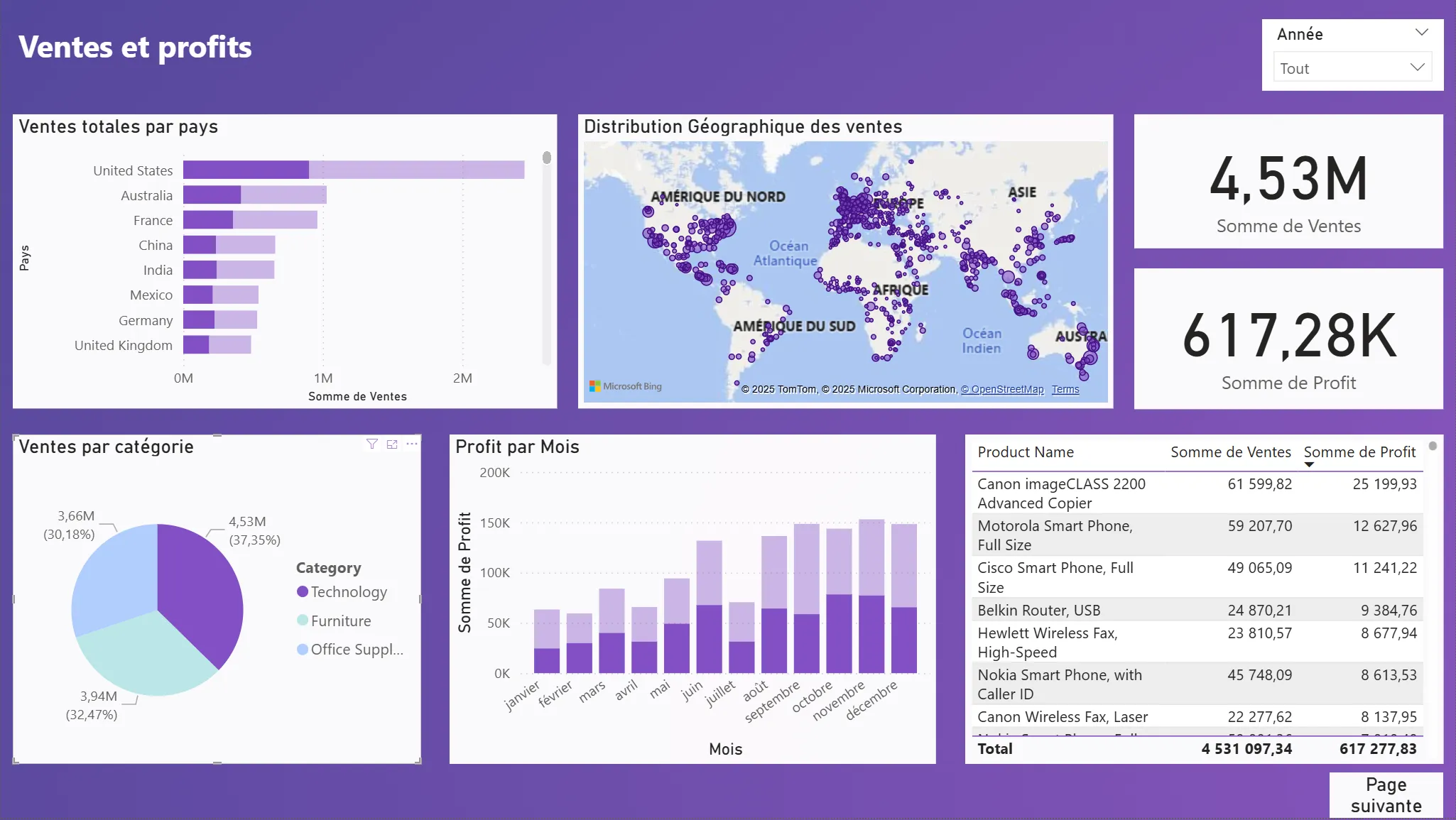Open more options ellipsis on pie chart
Viewport: 1456px width, 820px height.
pos(412,444)
